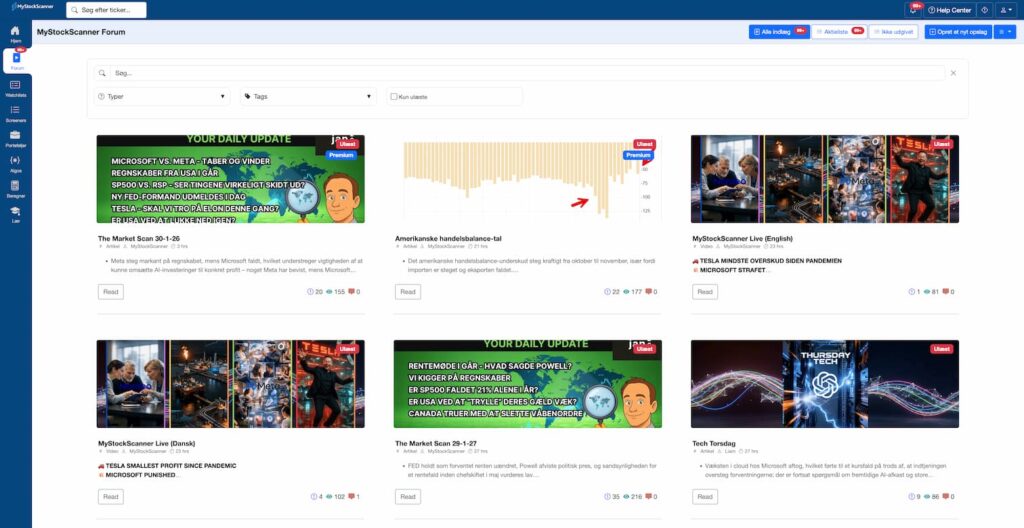
Task: Open the Screeners sidebar icon
Action: click(15, 113)
